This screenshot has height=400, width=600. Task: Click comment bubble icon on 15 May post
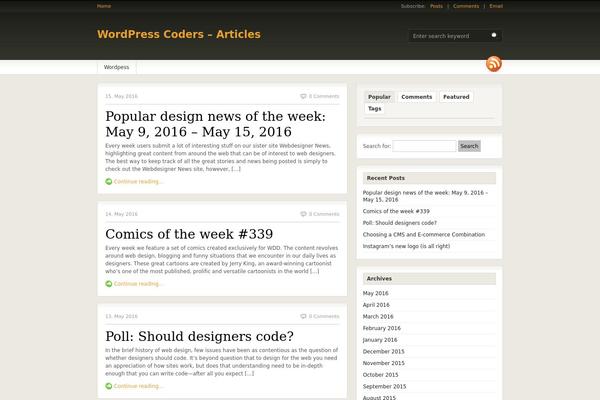point(303,96)
